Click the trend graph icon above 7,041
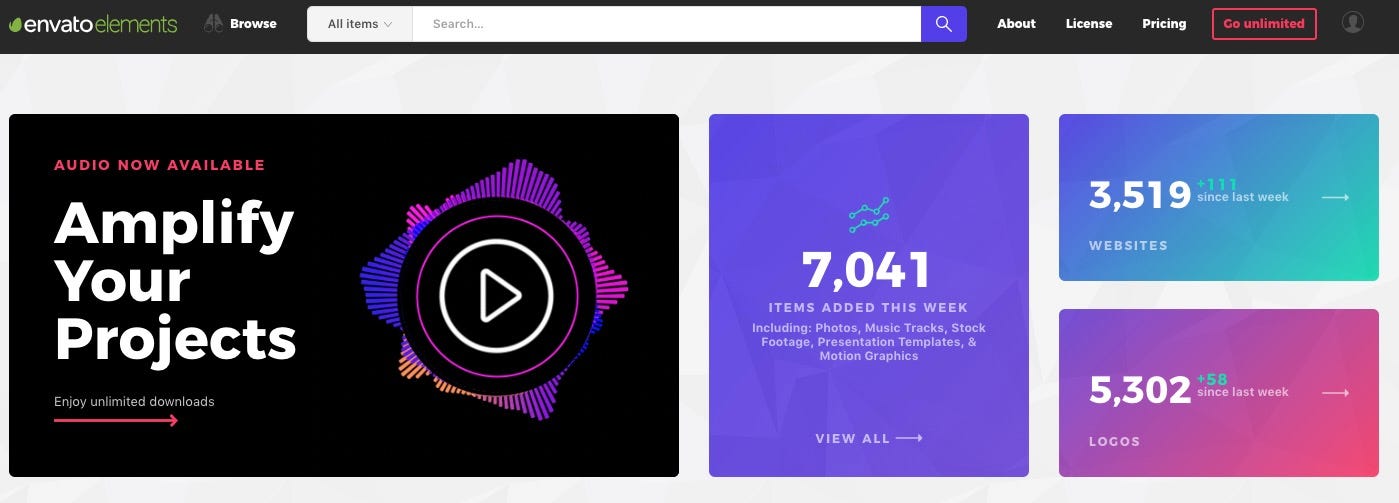Viewport: 1399px width, 503px height. 868,214
